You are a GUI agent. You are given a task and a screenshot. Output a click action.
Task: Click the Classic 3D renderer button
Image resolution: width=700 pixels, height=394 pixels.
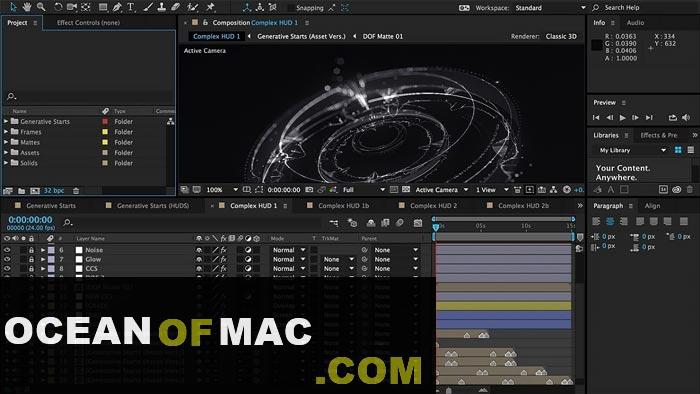561,37
